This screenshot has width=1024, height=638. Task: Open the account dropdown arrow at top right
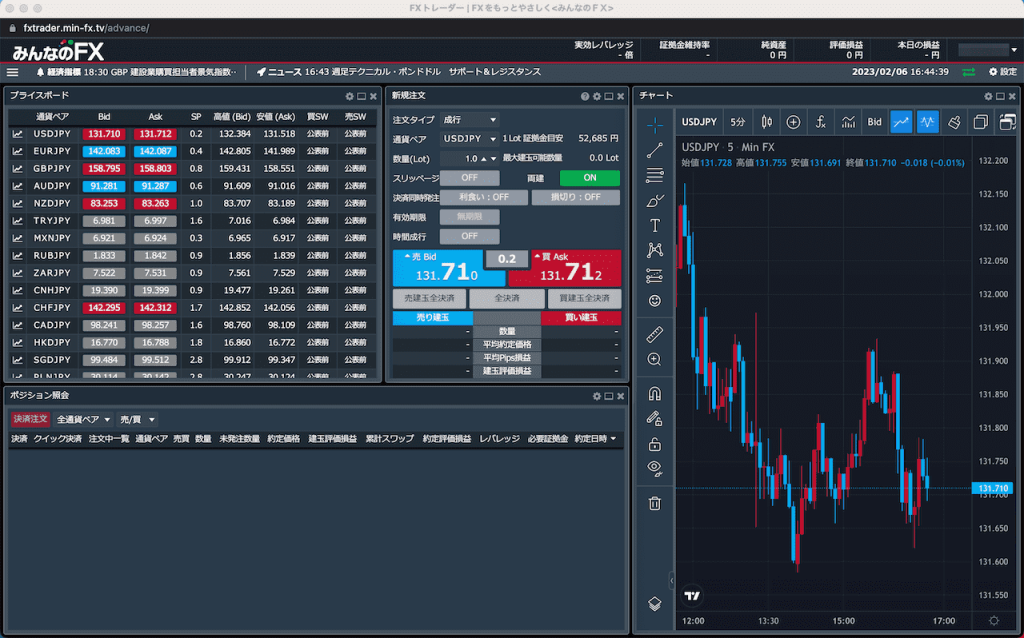[x=1014, y=50]
